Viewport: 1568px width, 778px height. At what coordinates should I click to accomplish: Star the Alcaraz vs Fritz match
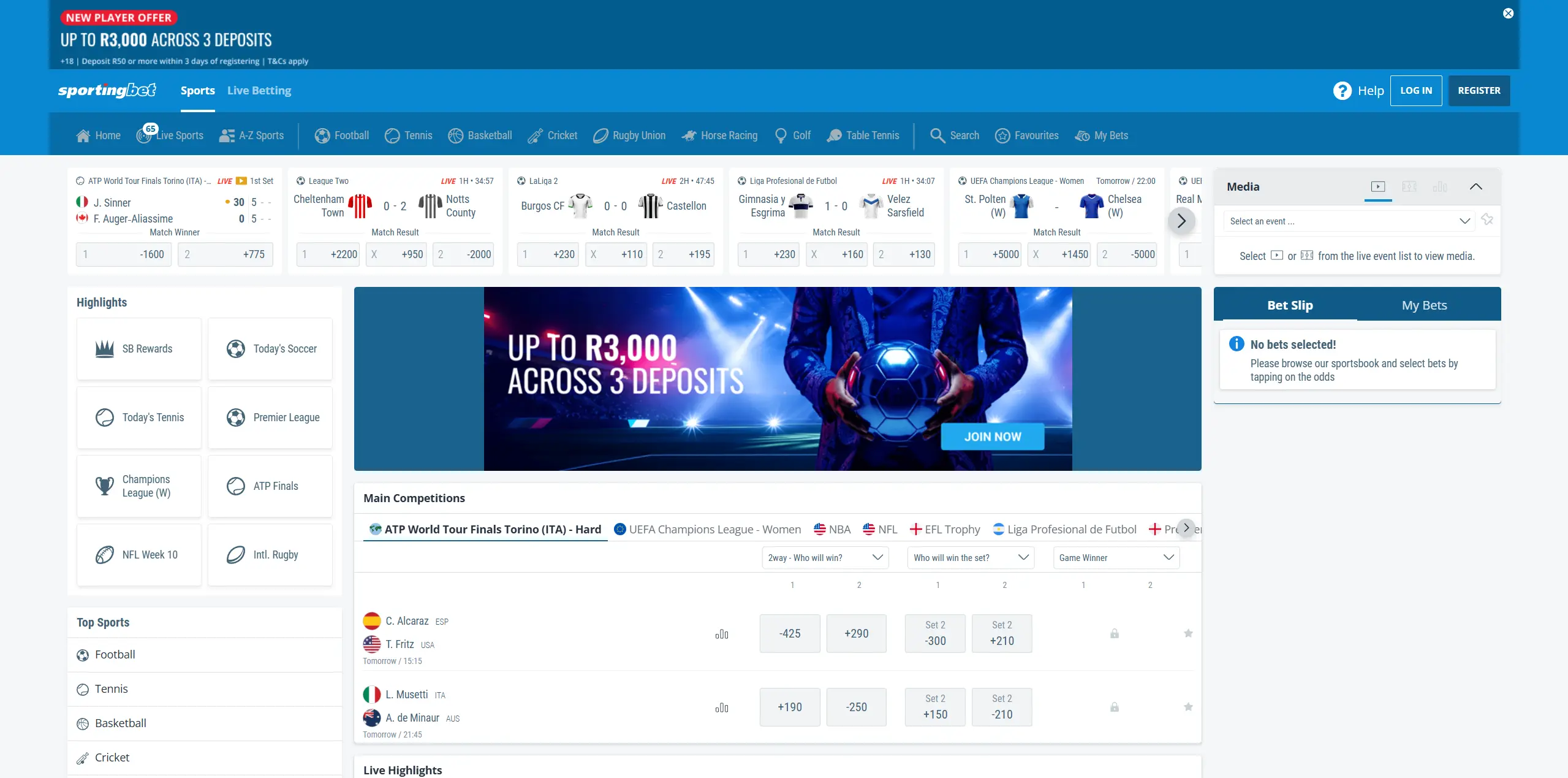1188,633
